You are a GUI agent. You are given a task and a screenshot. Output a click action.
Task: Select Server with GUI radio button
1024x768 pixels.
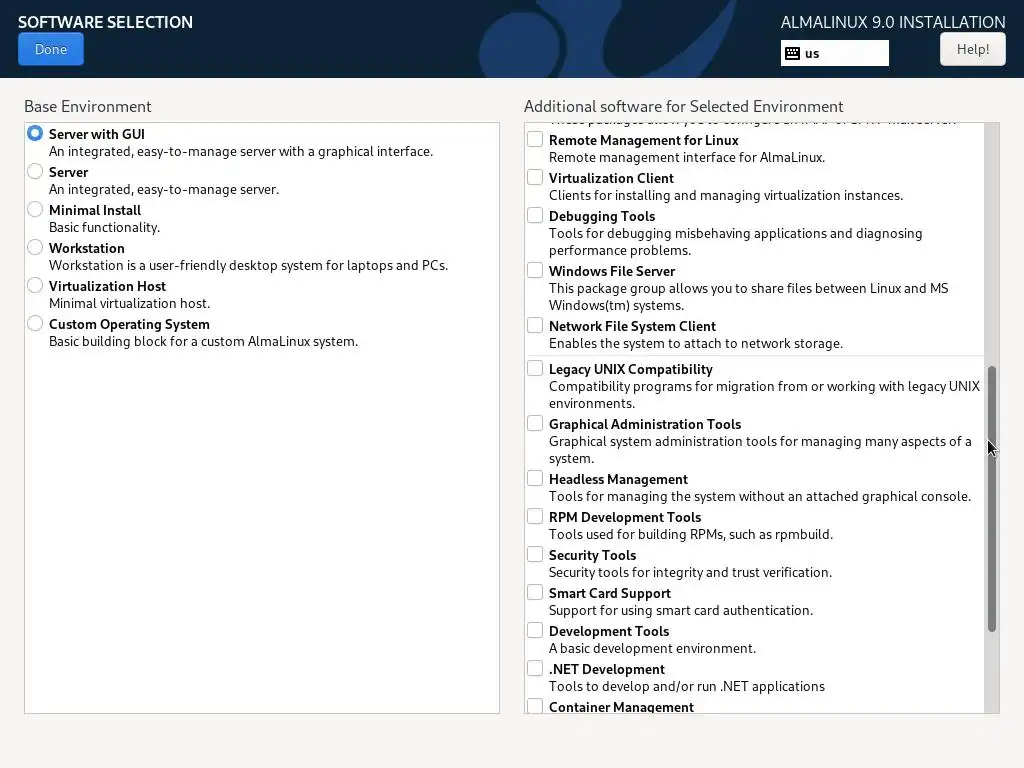pos(35,133)
